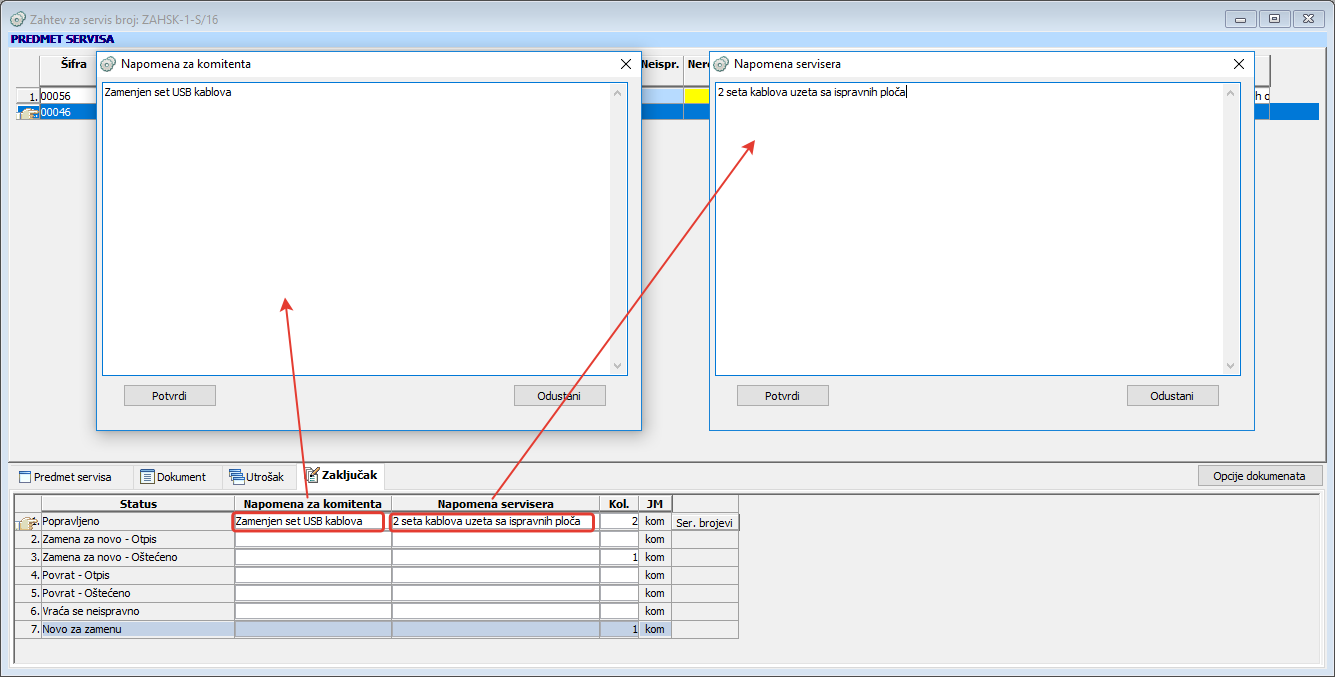Click the Napomena servisera dialog title icon
This screenshot has width=1335, height=677.
(721, 64)
